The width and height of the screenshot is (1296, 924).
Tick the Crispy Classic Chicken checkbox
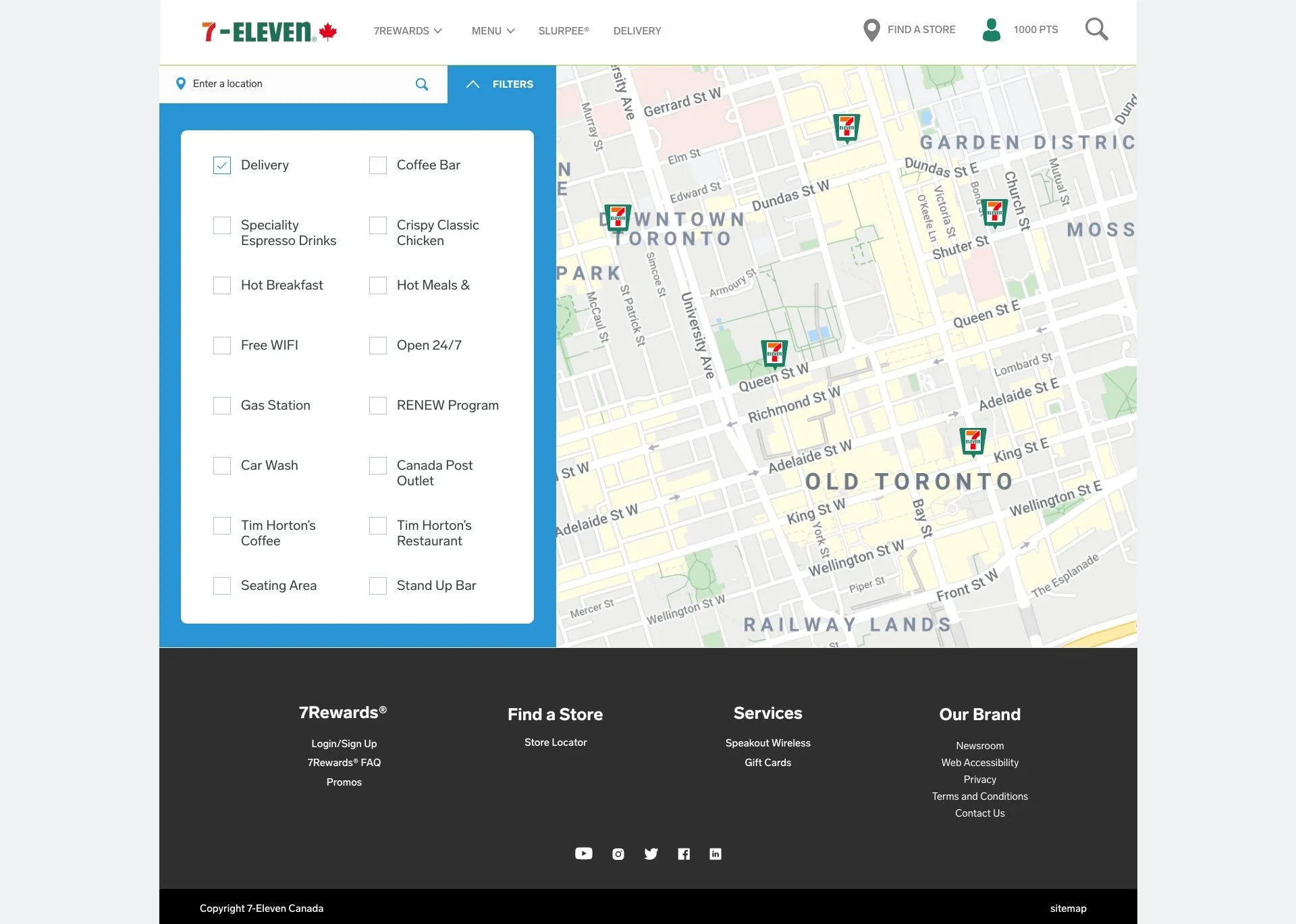378,225
